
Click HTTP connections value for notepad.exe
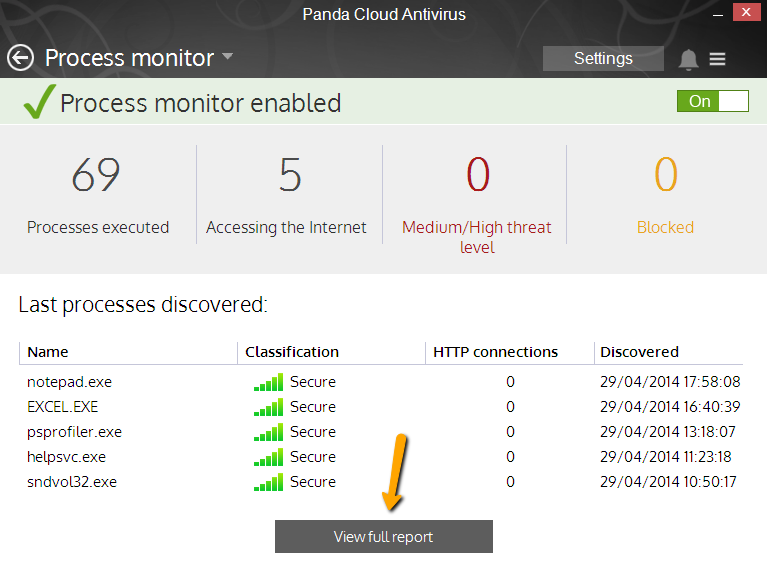[510, 382]
